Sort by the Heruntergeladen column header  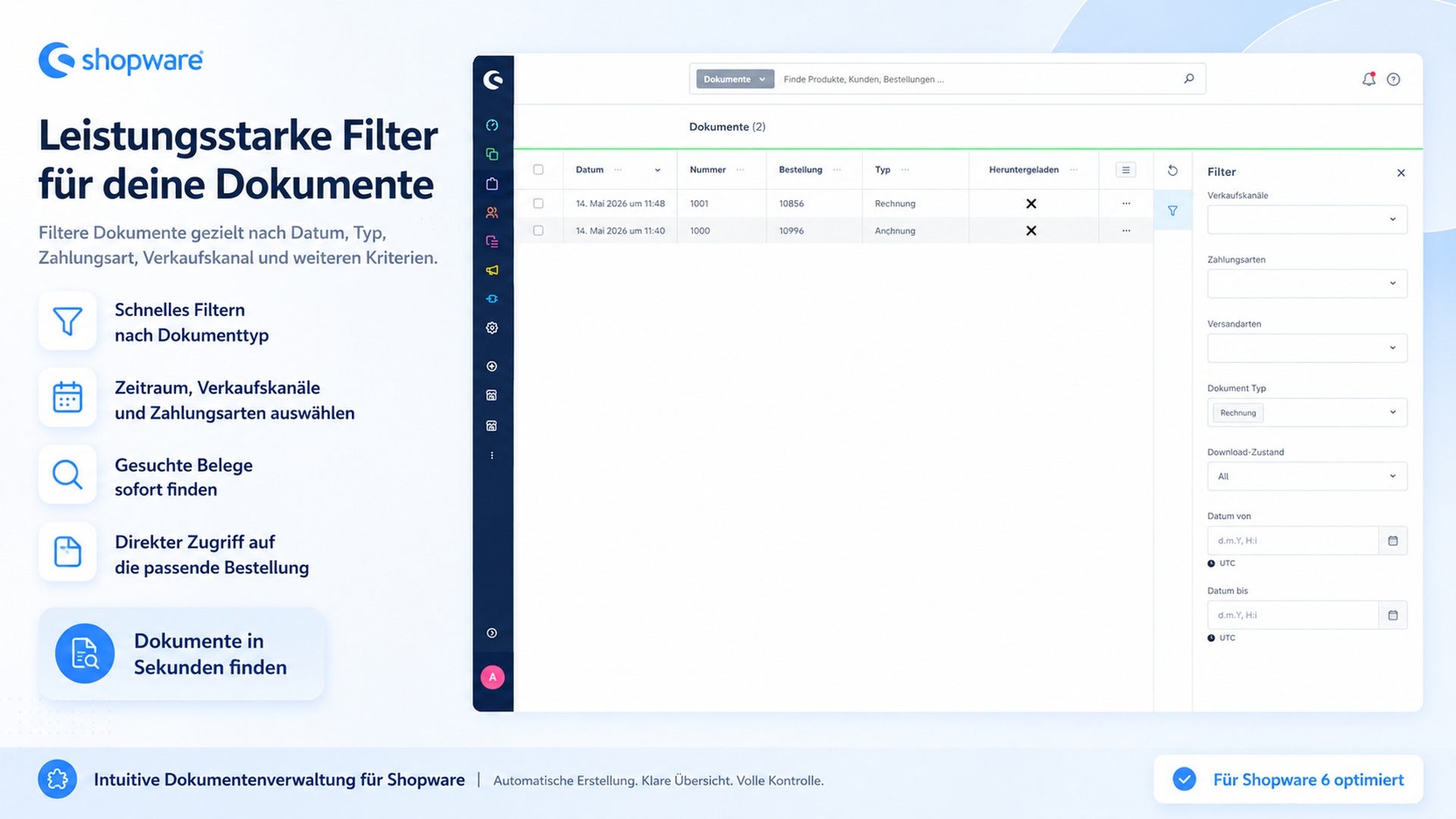[x=1024, y=170]
